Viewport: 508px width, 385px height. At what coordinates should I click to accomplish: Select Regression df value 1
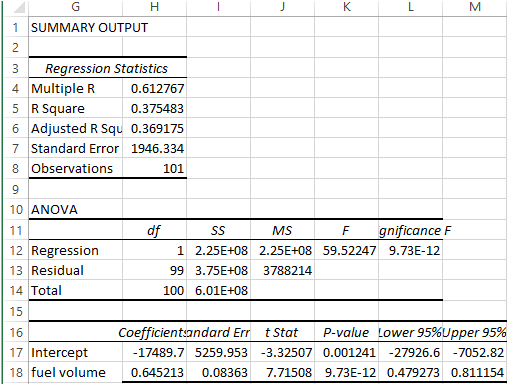(154, 250)
